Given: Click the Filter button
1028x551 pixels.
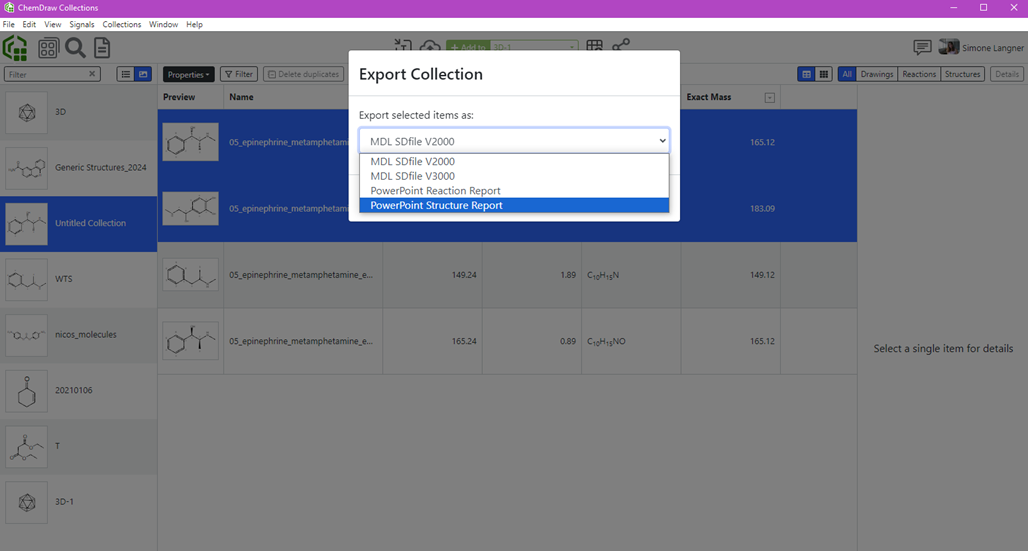Looking at the screenshot, I should pos(239,74).
